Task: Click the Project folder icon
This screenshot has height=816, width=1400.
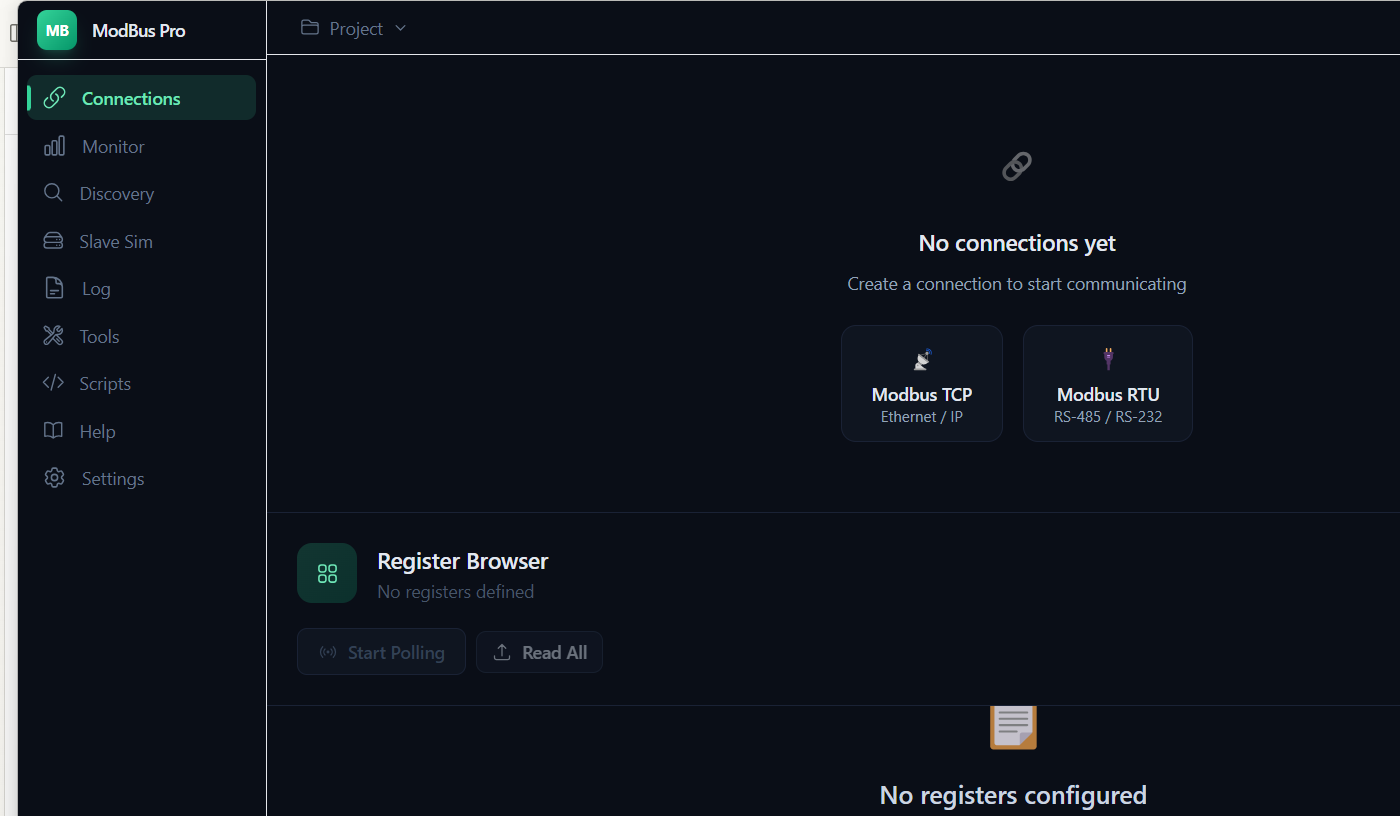Action: point(310,28)
